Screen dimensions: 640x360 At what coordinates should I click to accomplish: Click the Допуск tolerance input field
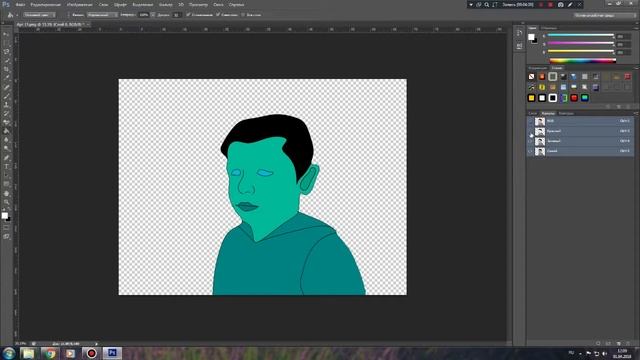(x=176, y=15)
